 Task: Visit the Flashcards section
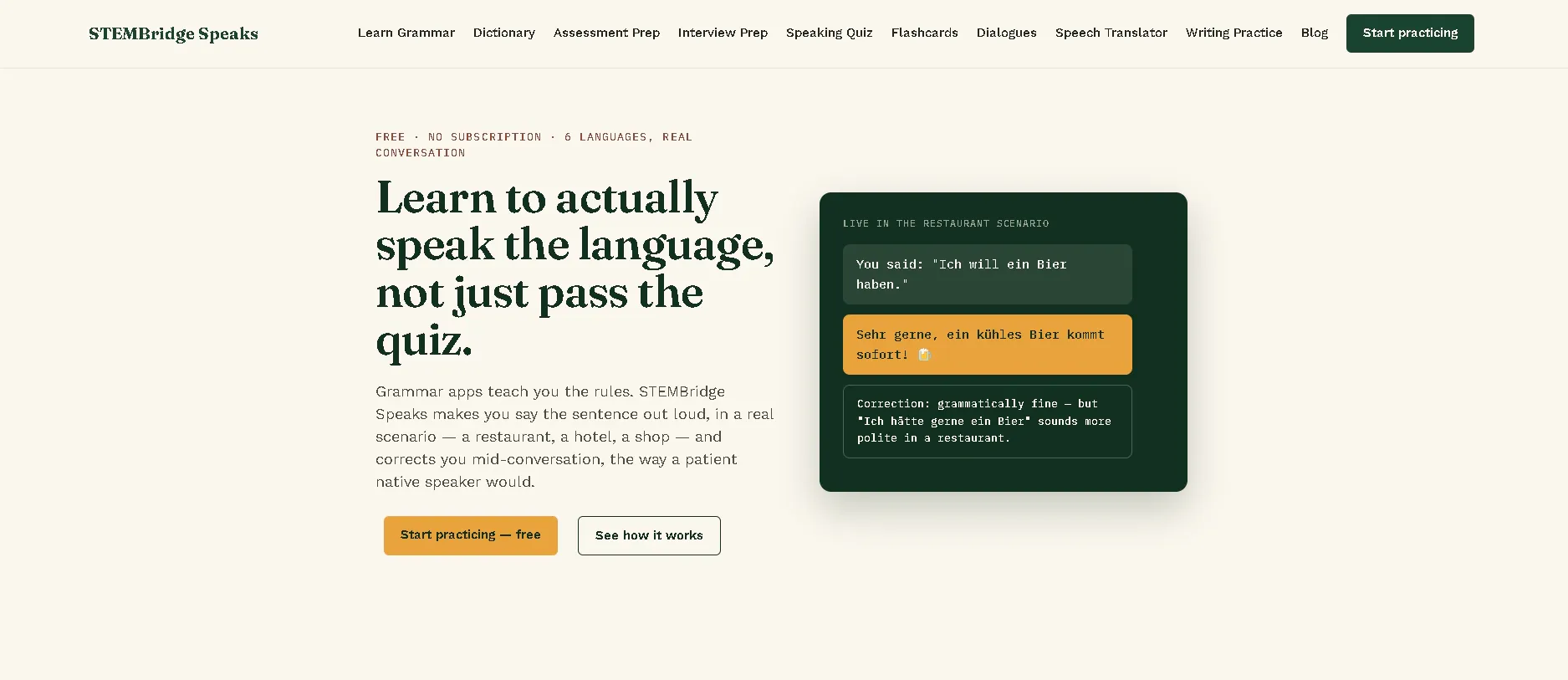click(925, 33)
